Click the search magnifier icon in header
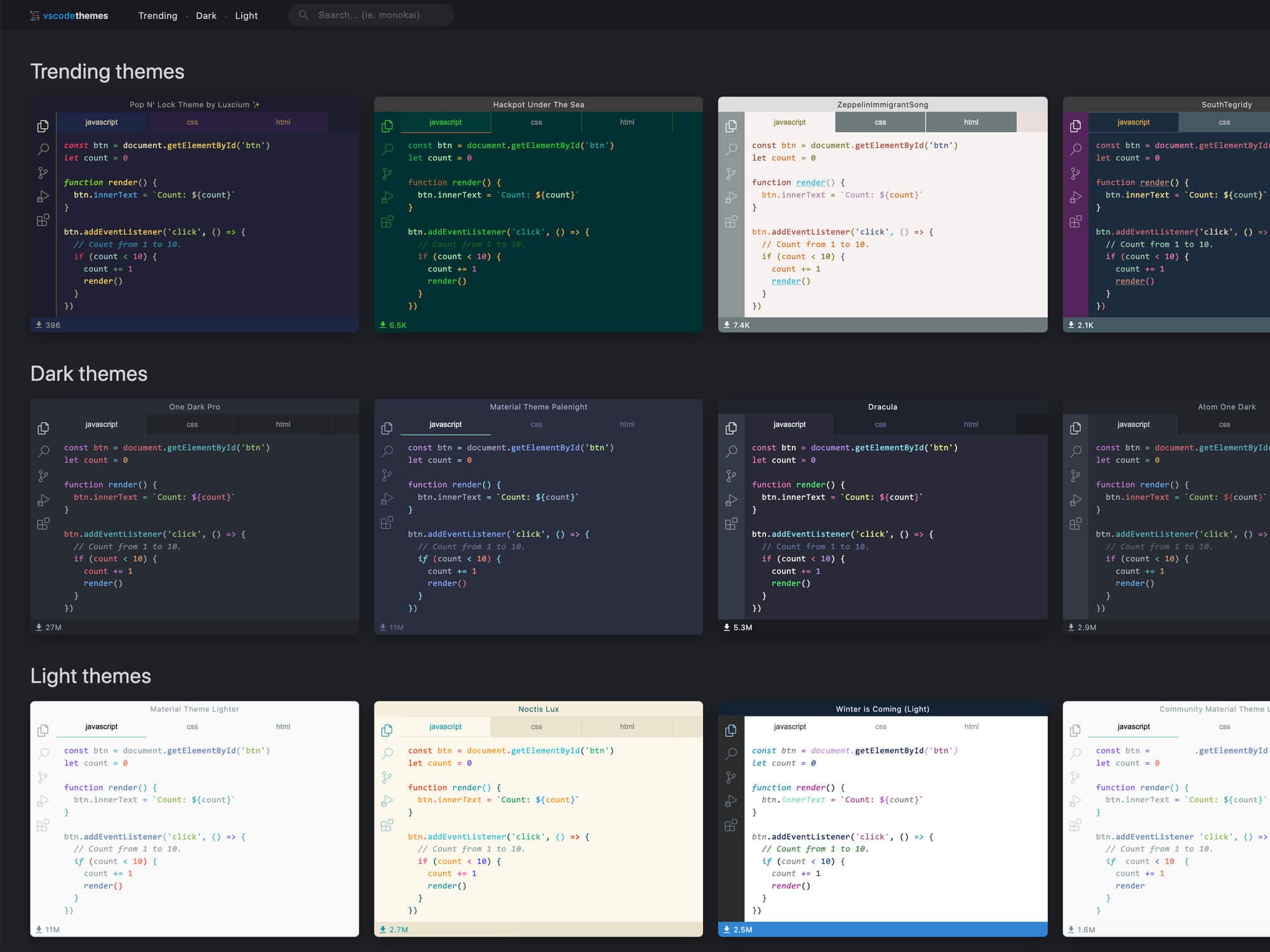The width and height of the screenshot is (1270, 952). [304, 15]
